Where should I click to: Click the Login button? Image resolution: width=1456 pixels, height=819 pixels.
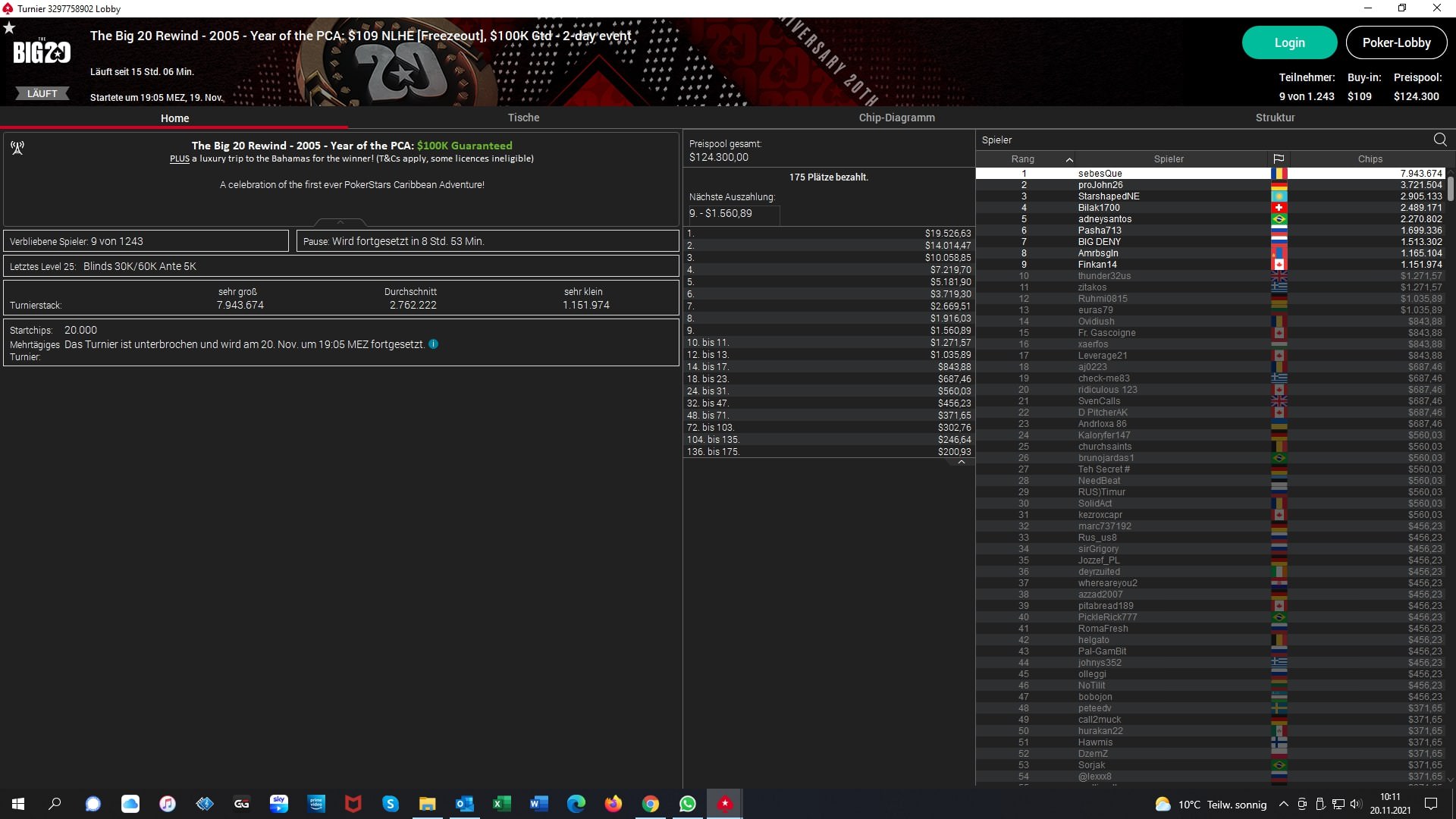pyautogui.click(x=1289, y=42)
